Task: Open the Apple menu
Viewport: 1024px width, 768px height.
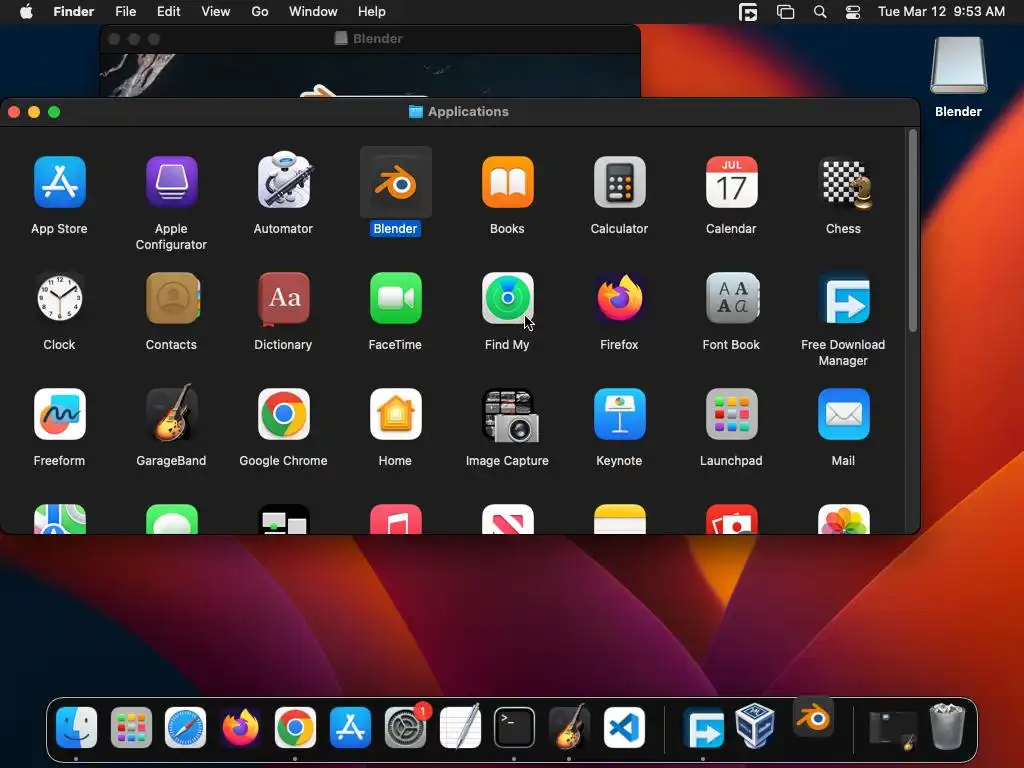Action: [x=26, y=12]
